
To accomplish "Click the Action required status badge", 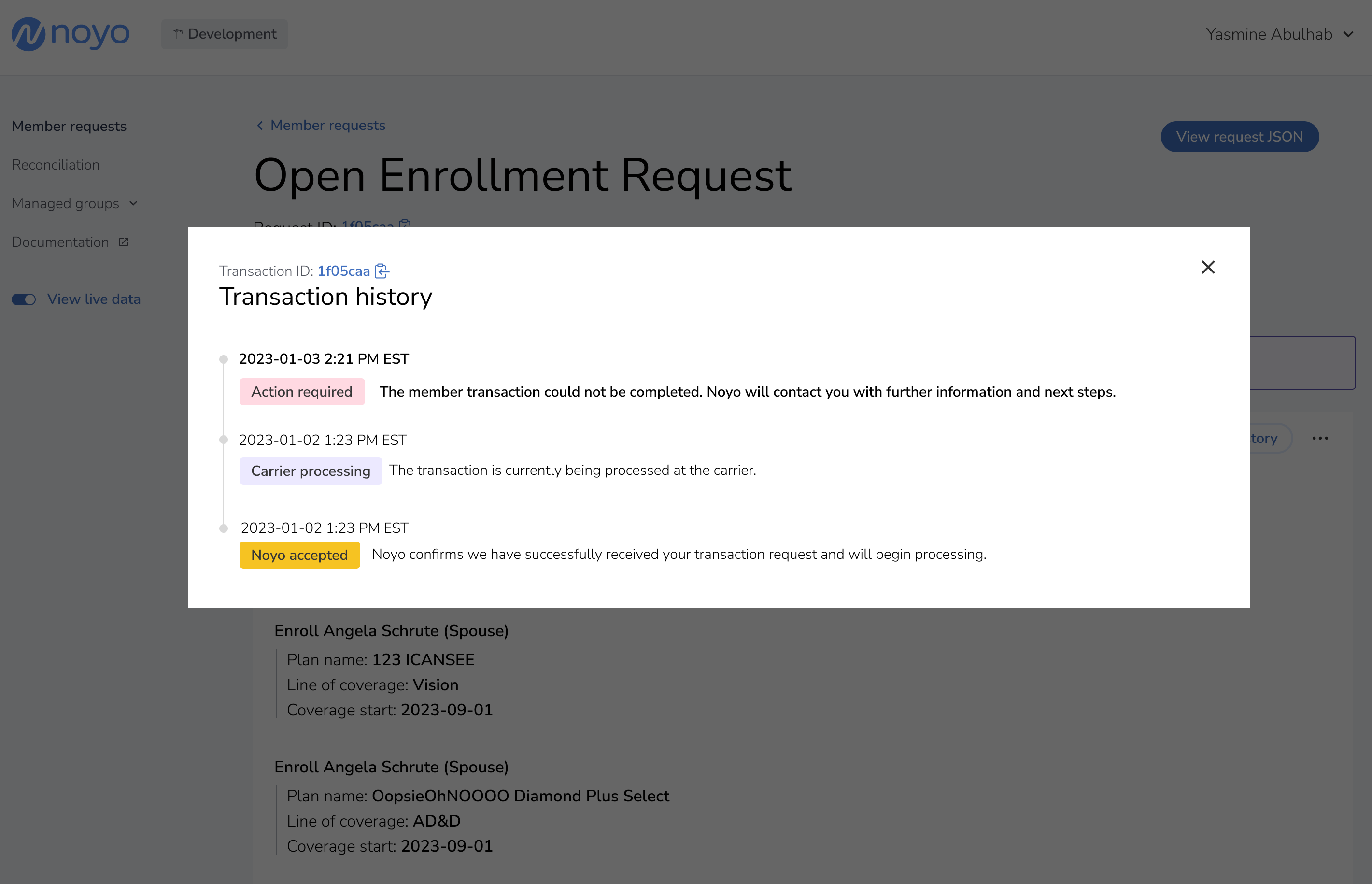I will click(302, 391).
